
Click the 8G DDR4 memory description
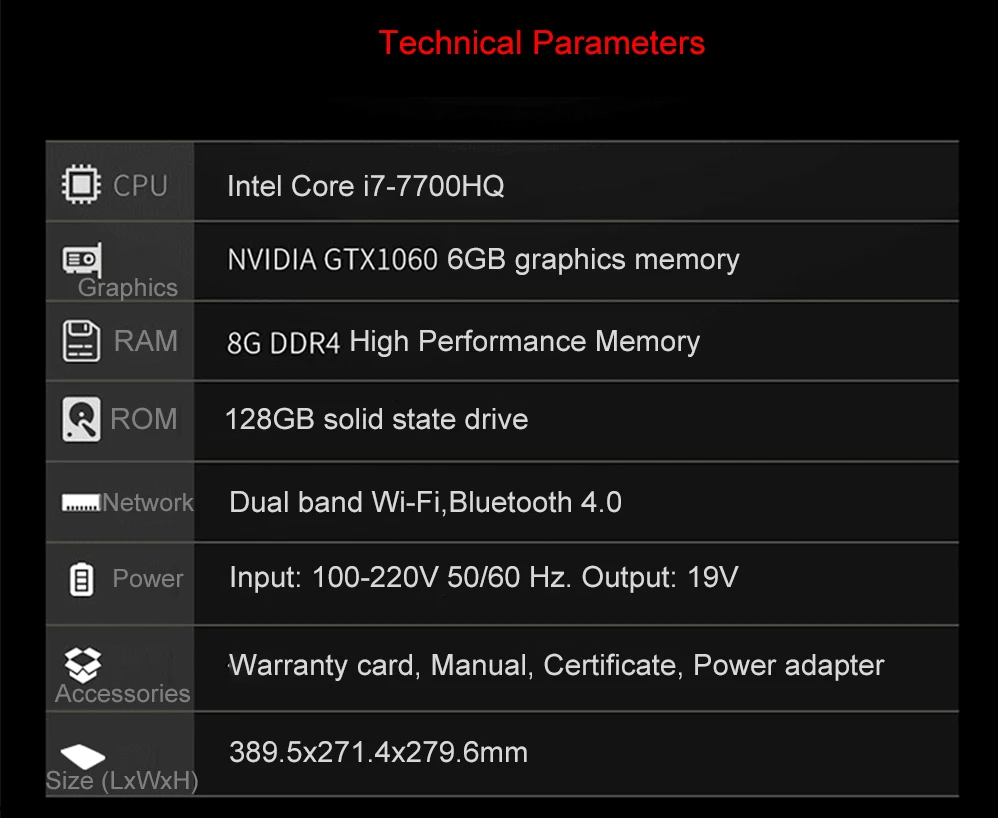(x=463, y=342)
